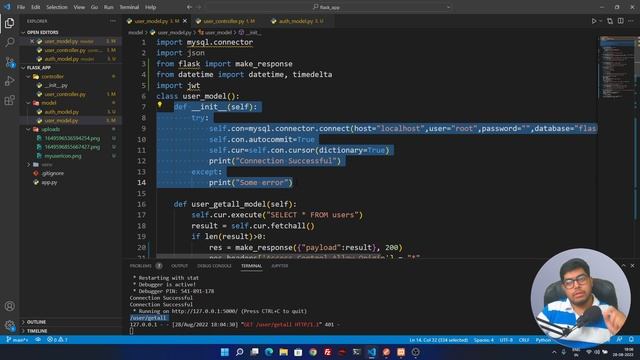This screenshot has height=360, width=640.
Task: Click the VS Code logo application icon
Action: [x=7, y=7]
